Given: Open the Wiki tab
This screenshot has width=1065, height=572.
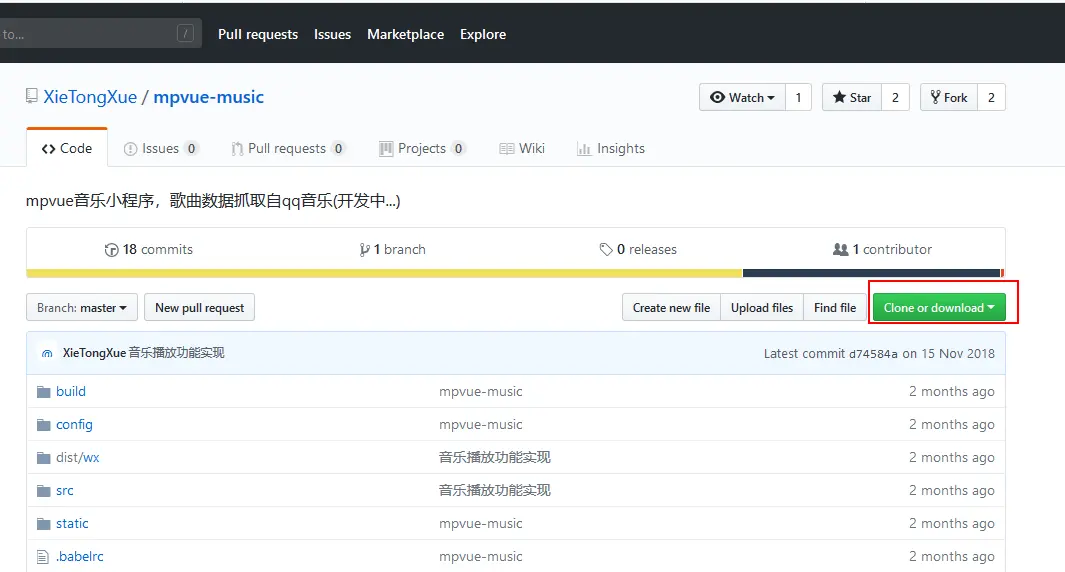Looking at the screenshot, I should 522,148.
